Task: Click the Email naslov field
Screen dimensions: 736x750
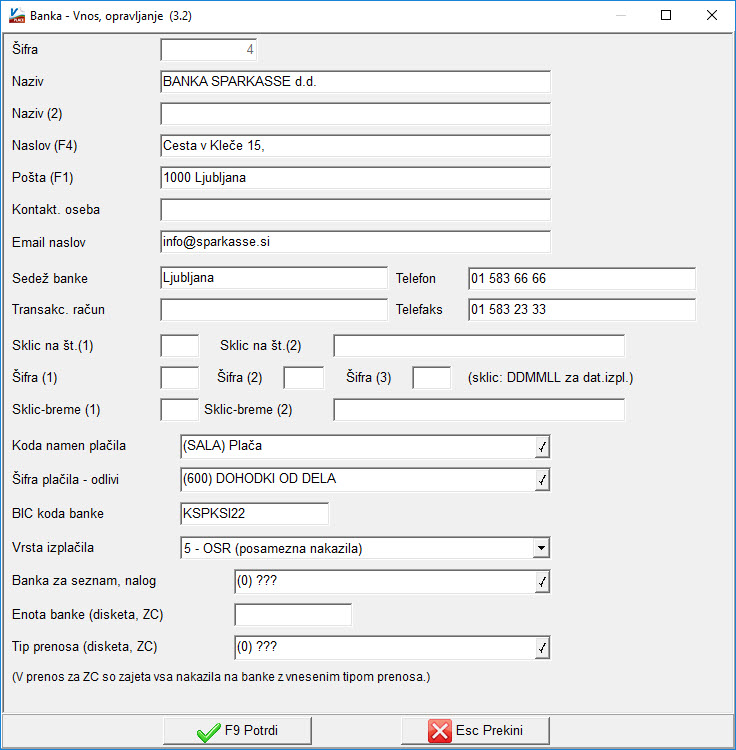Action: click(x=355, y=242)
